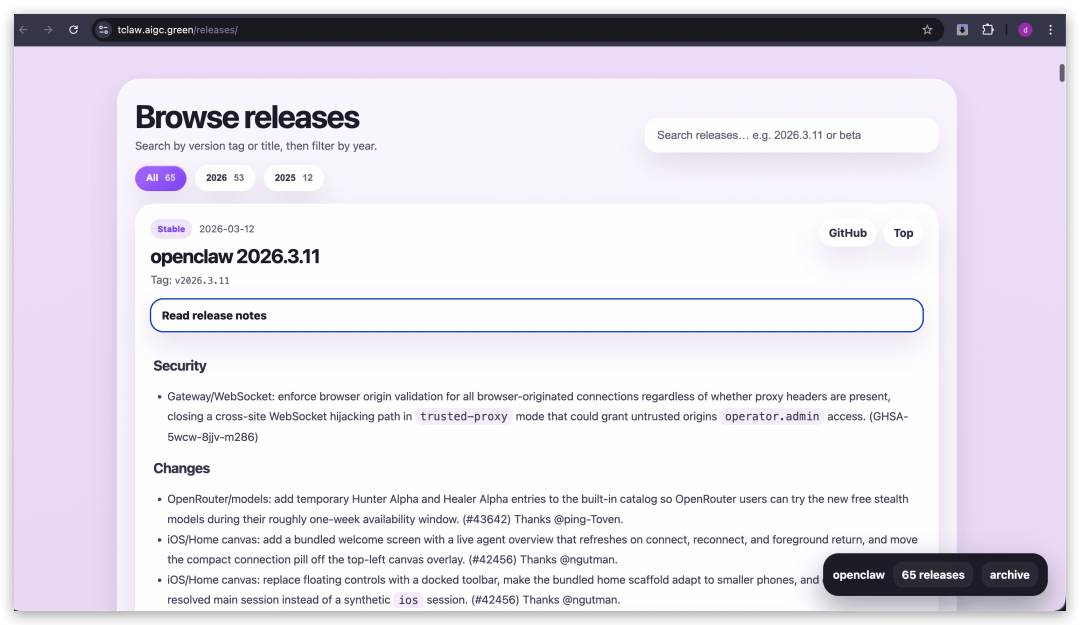The height and width of the screenshot is (625, 1080).
Task: Reload the current page
Action: click(x=73, y=30)
